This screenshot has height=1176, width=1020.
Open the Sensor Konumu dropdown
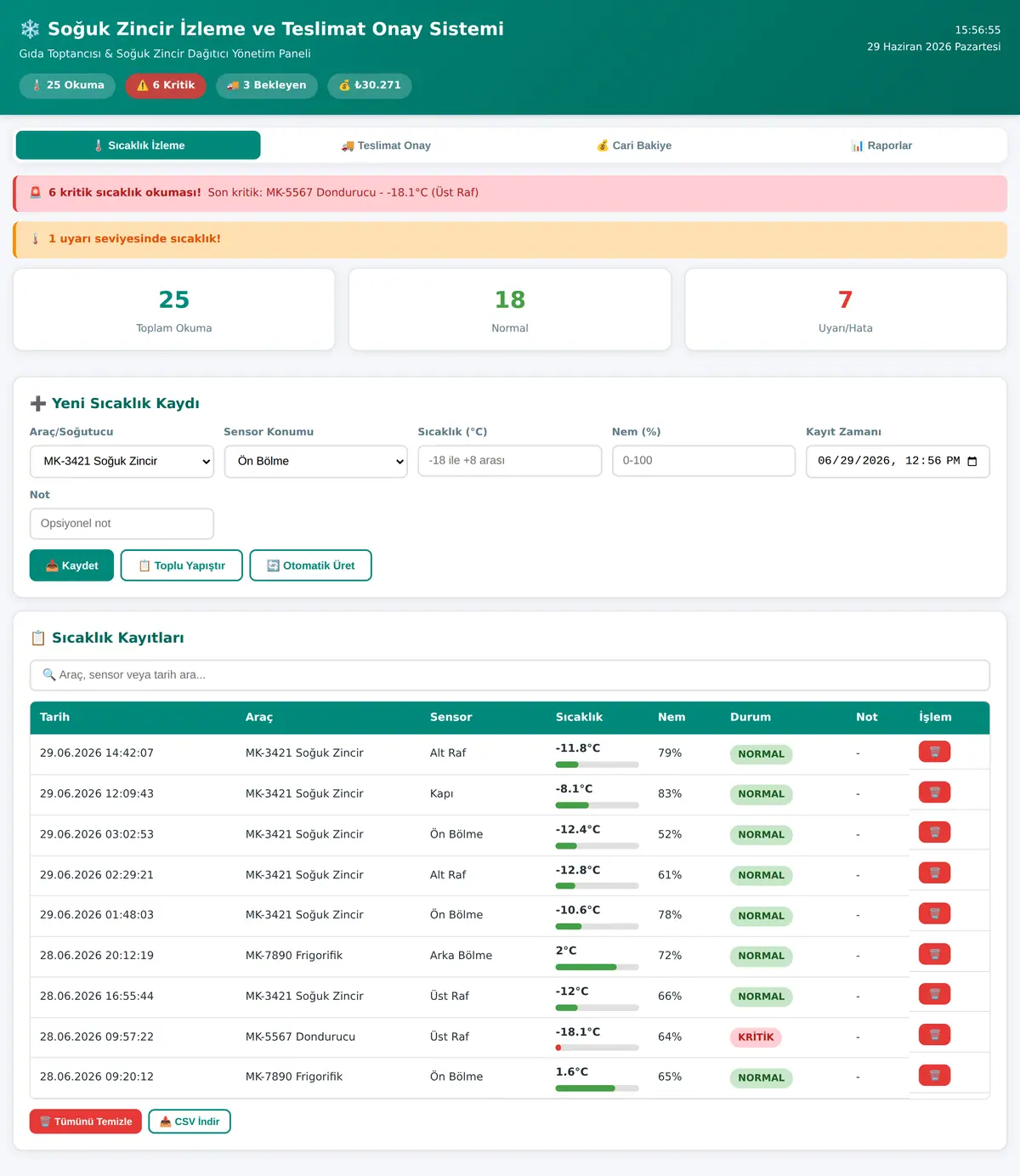pyautogui.click(x=316, y=461)
